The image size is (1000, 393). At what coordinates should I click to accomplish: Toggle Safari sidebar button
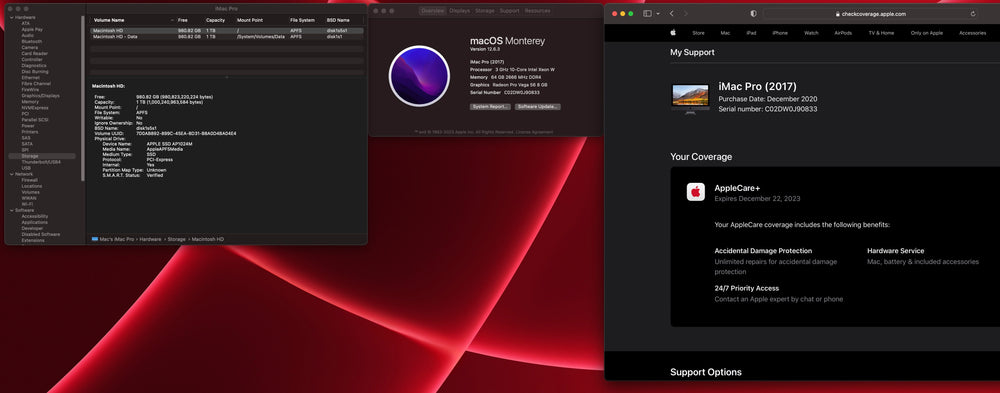647,13
